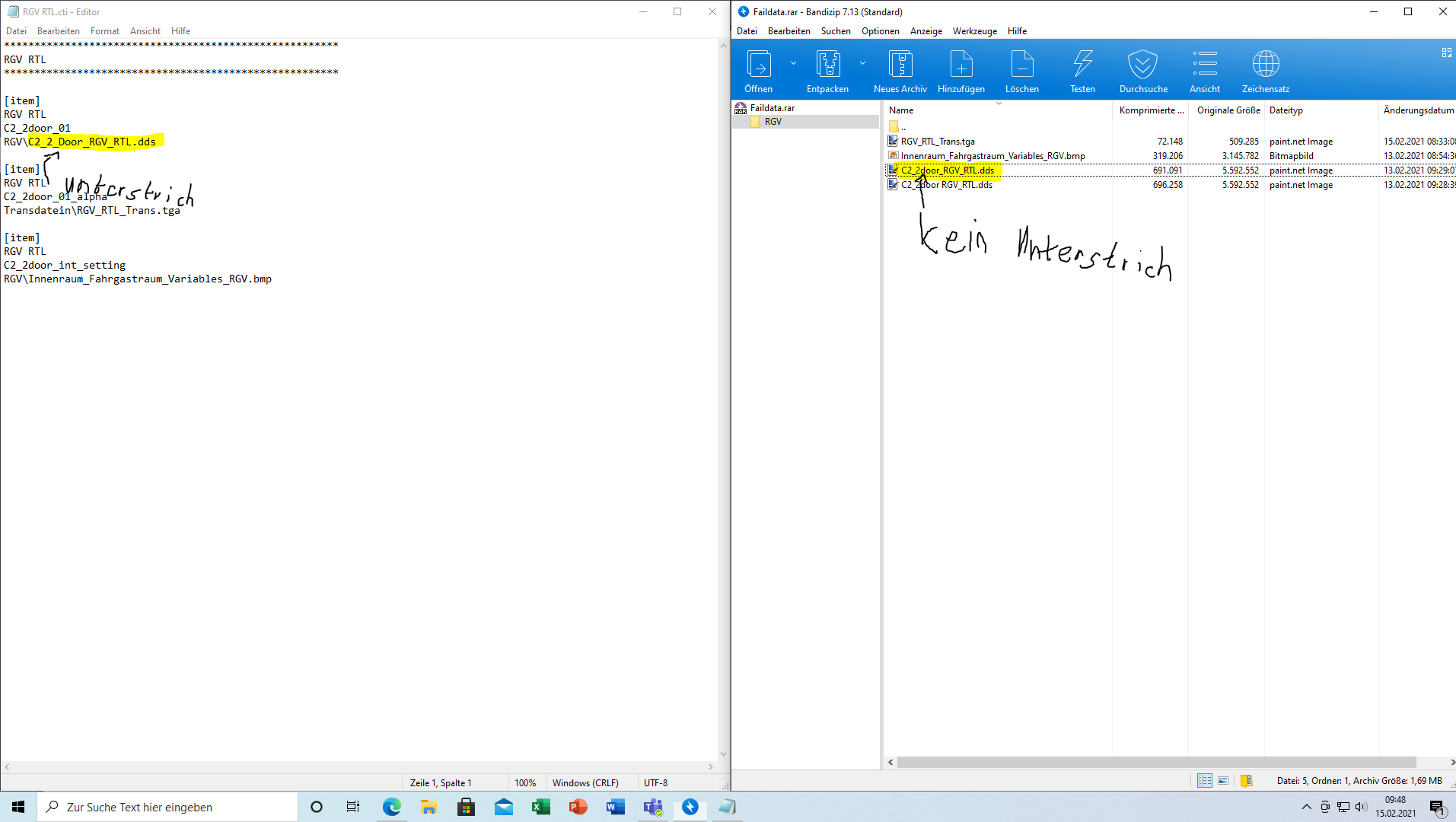Expand the dropdown arrow next to Entpacken
This screenshot has height=822, width=1456.
click(862, 63)
